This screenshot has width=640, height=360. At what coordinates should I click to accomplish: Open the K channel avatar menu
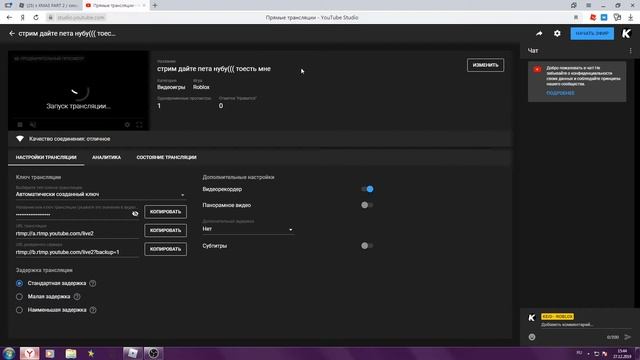[626, 33]
